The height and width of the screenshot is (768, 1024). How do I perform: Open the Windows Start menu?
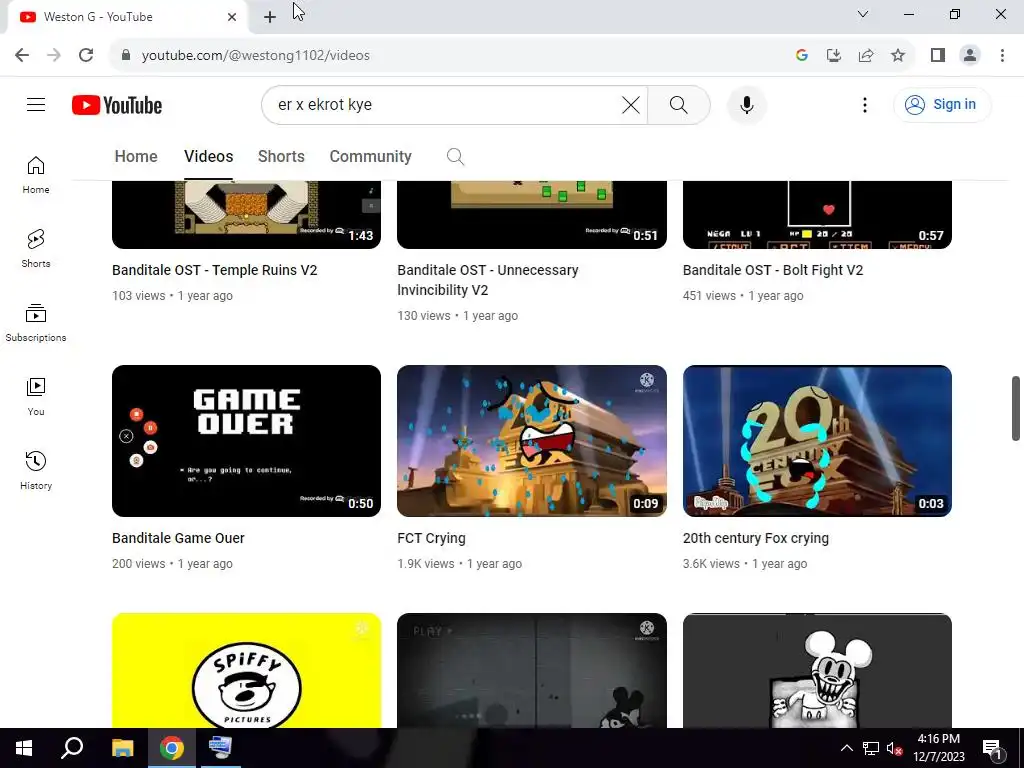pyautogui.click(x=24, y=748)
